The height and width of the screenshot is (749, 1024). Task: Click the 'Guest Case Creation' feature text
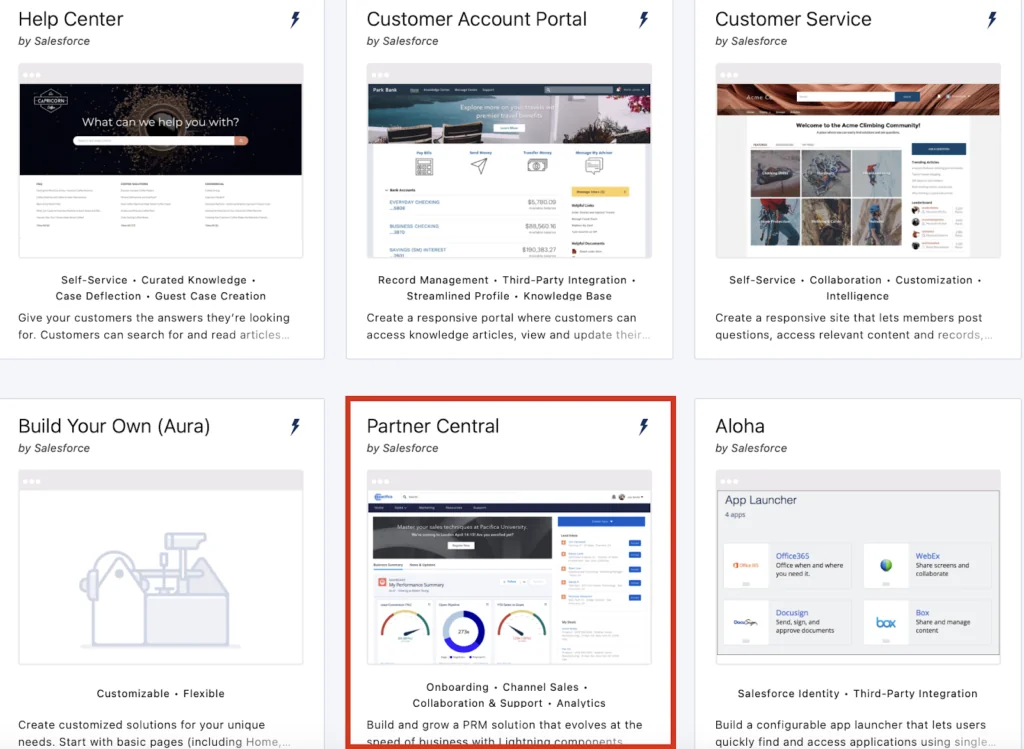tap(210, 296)
